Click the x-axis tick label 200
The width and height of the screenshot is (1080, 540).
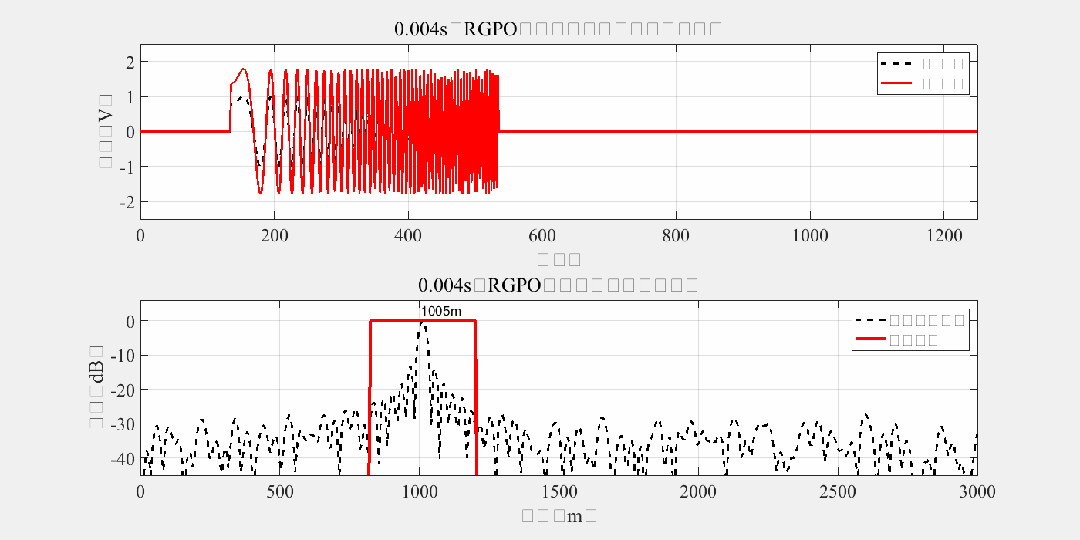(x=274, y=235)
